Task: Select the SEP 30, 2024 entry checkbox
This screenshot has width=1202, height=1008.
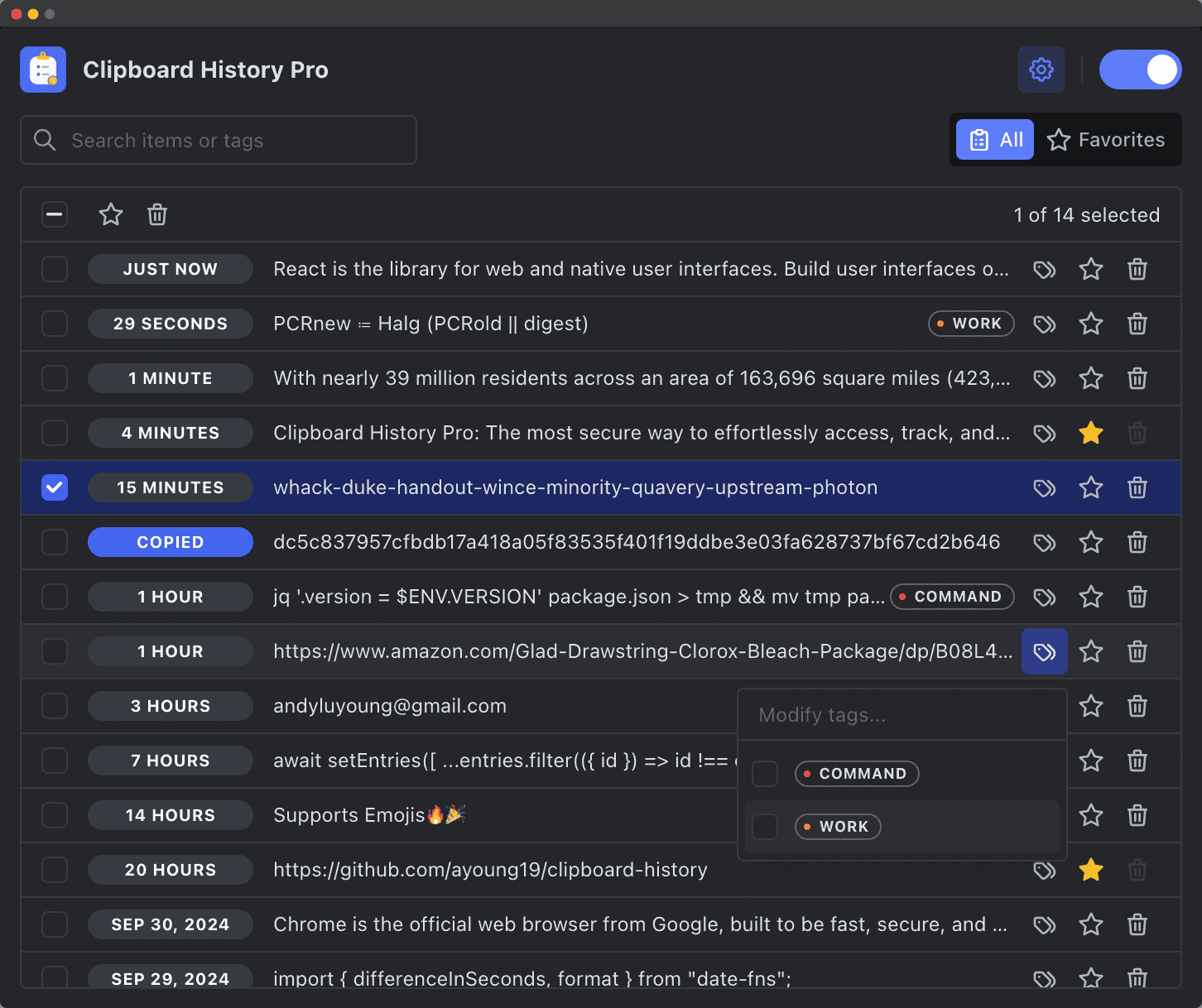Action: 55,924
